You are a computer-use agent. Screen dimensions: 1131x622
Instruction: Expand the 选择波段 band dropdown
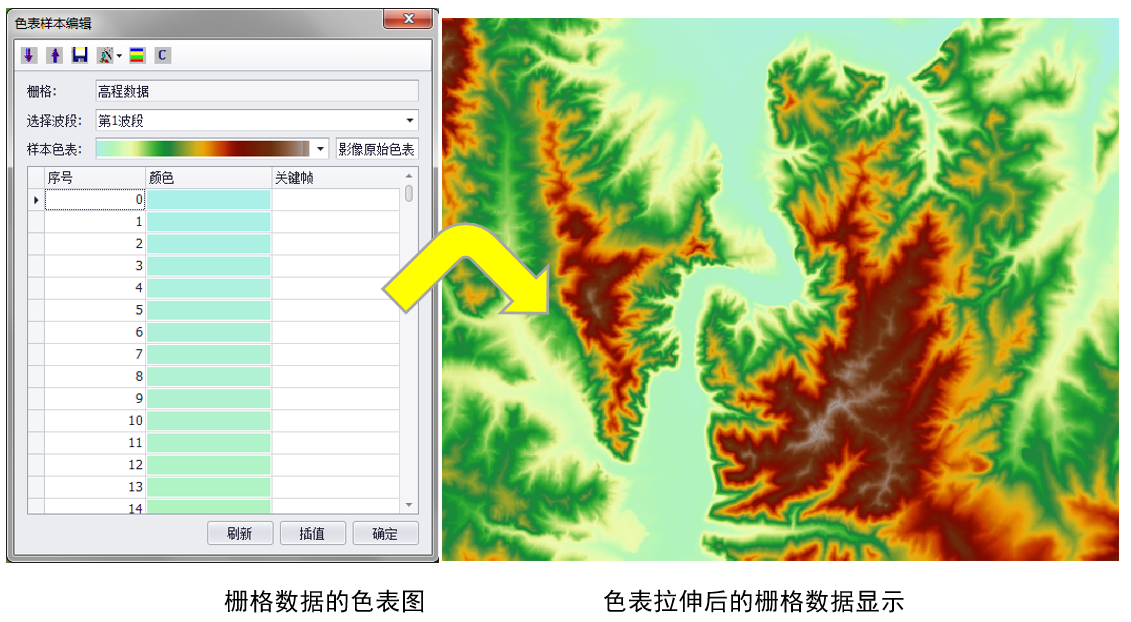click(410, 121)
